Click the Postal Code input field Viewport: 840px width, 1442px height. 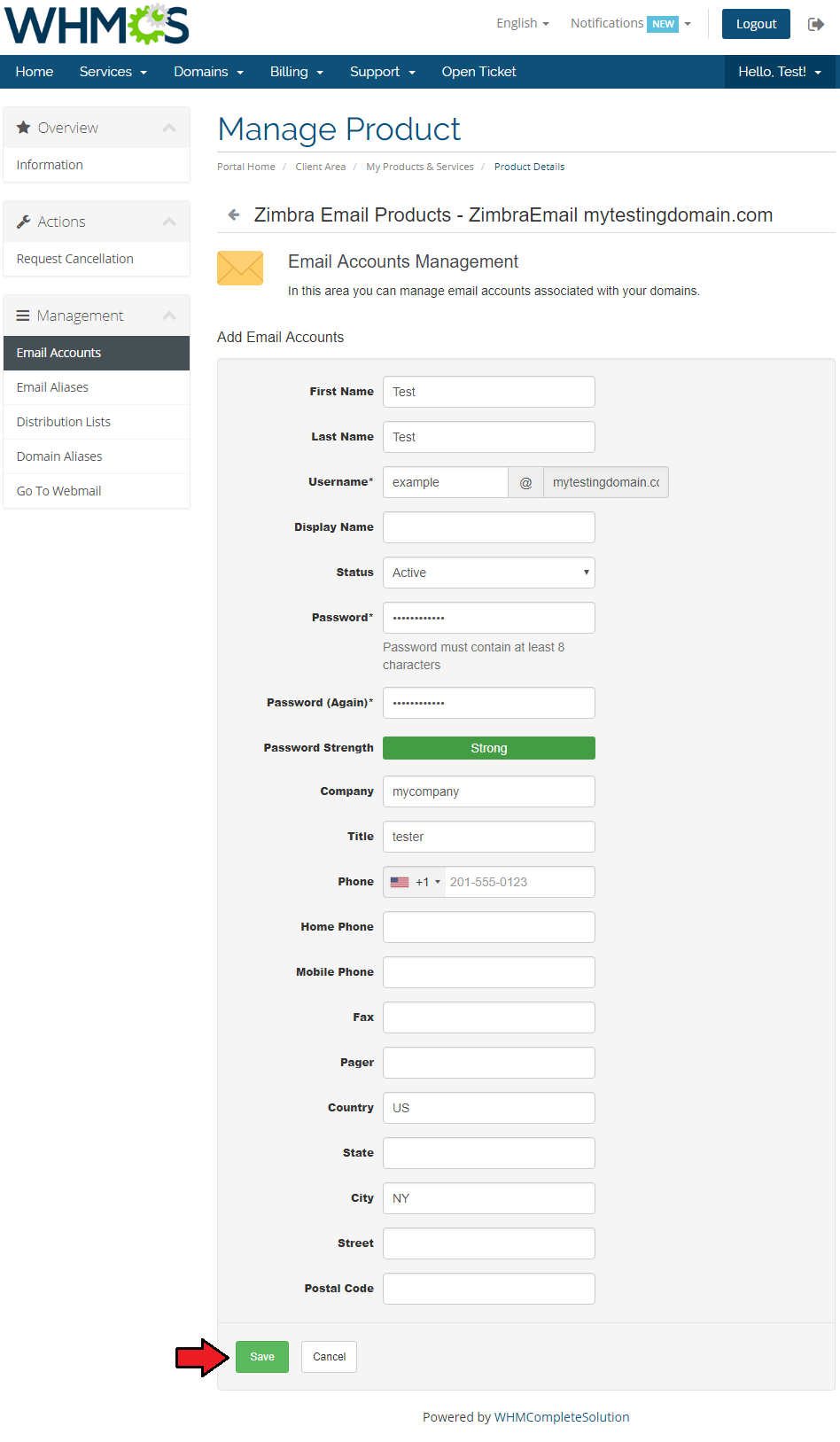point(489,1289)
